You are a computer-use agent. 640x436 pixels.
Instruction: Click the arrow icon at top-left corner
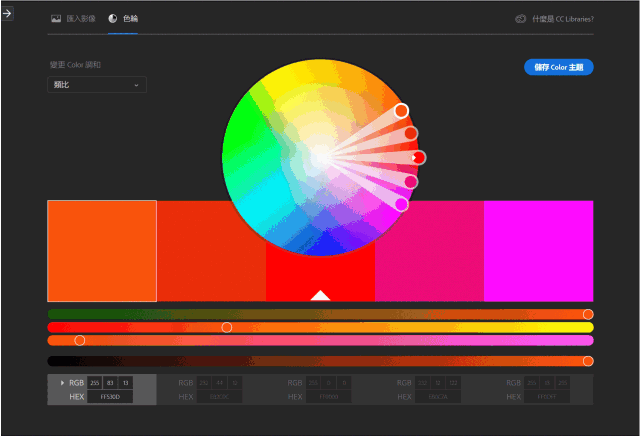click(x=7, y=13)
